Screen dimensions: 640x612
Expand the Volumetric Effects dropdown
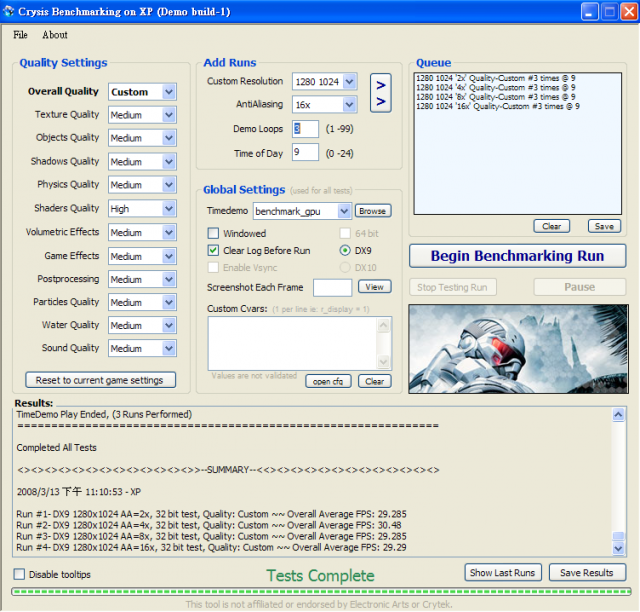[x=169, y=232]
